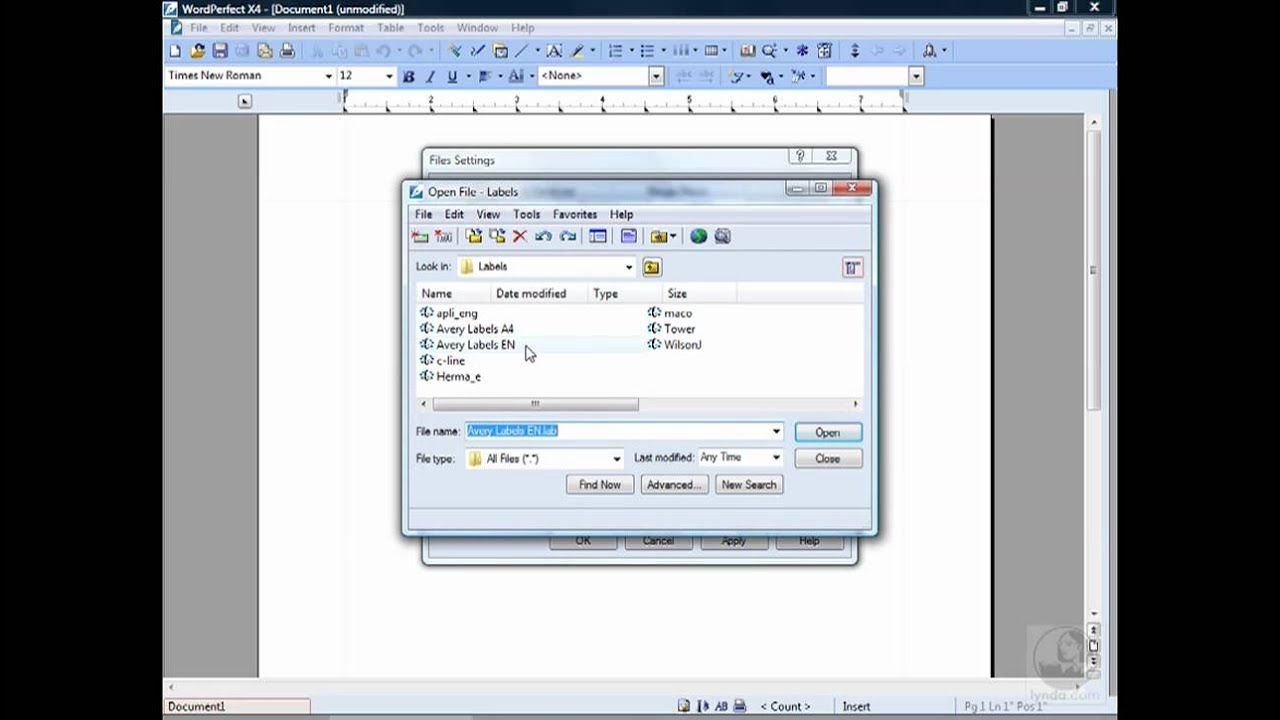Expand the Look in Labels dropdown
Screen dimensions: 1280x720
pyautogui.click(x=629, y=267)
